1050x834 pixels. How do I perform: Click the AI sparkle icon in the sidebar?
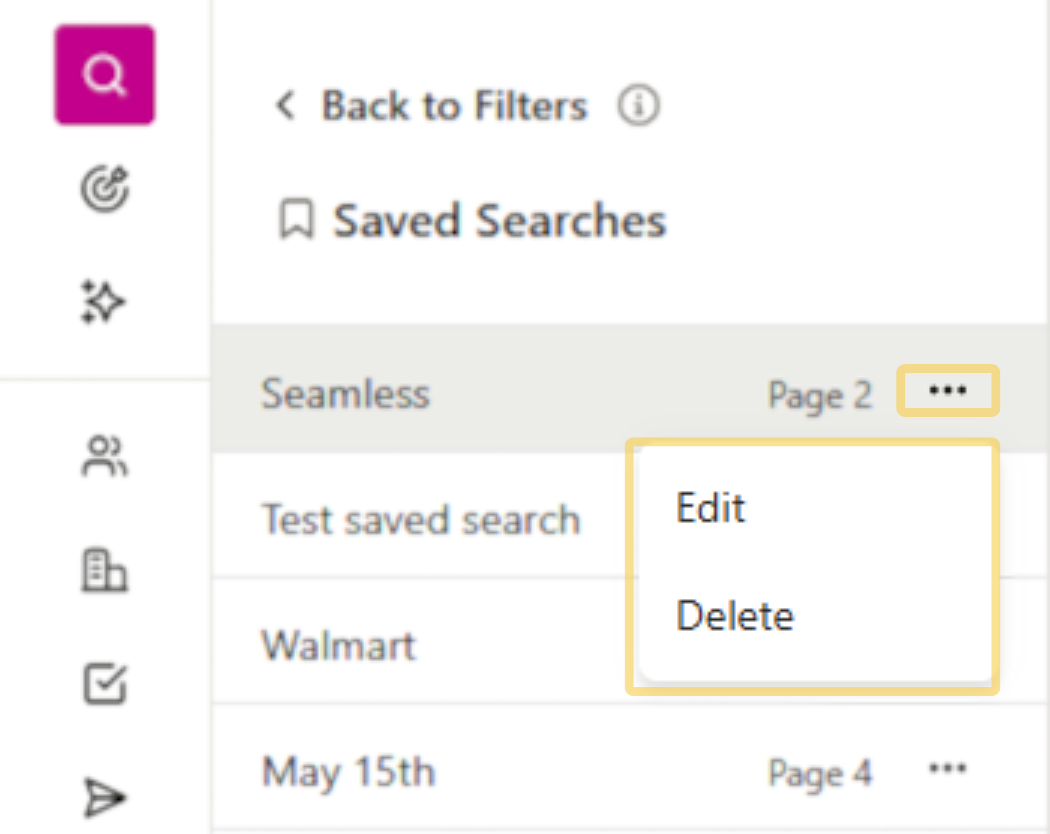(104, 300)
